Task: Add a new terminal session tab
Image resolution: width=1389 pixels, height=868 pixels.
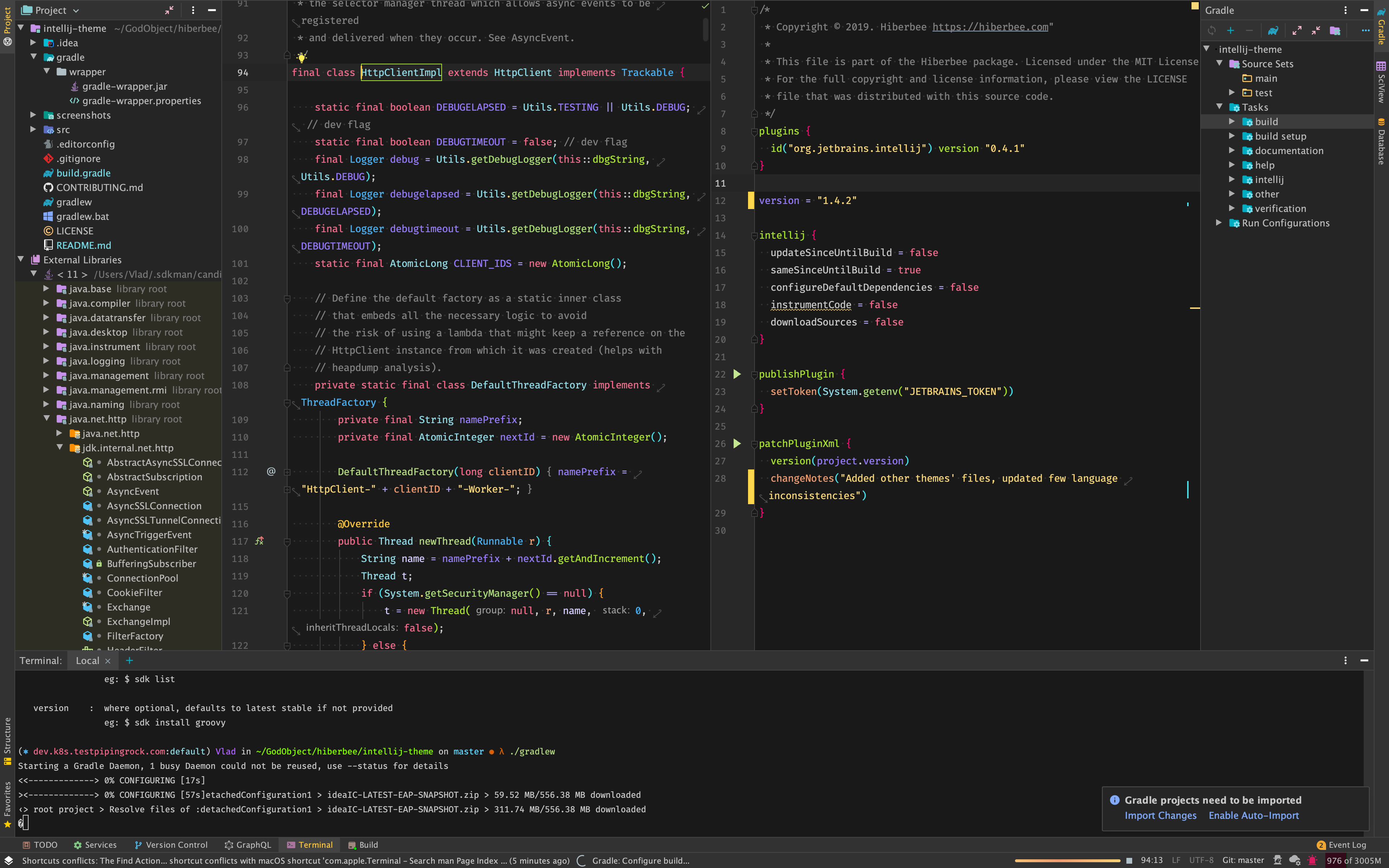Action: point(129,661)
